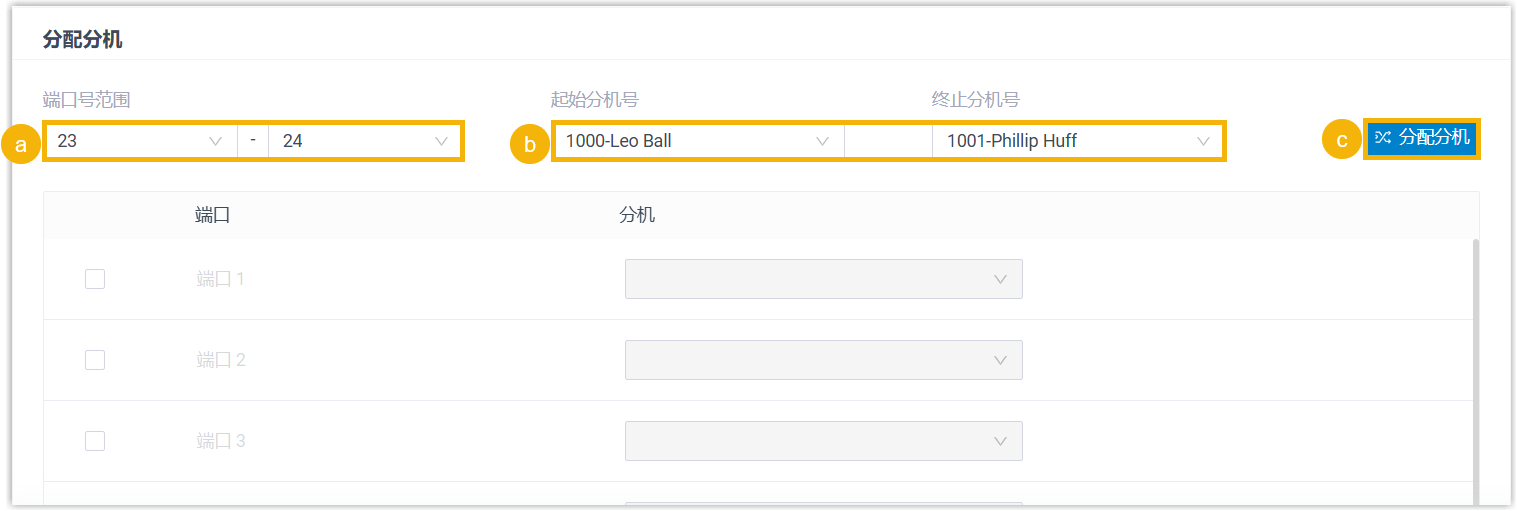
Task: Click the 分机 column header
Action: pos(637,215)
